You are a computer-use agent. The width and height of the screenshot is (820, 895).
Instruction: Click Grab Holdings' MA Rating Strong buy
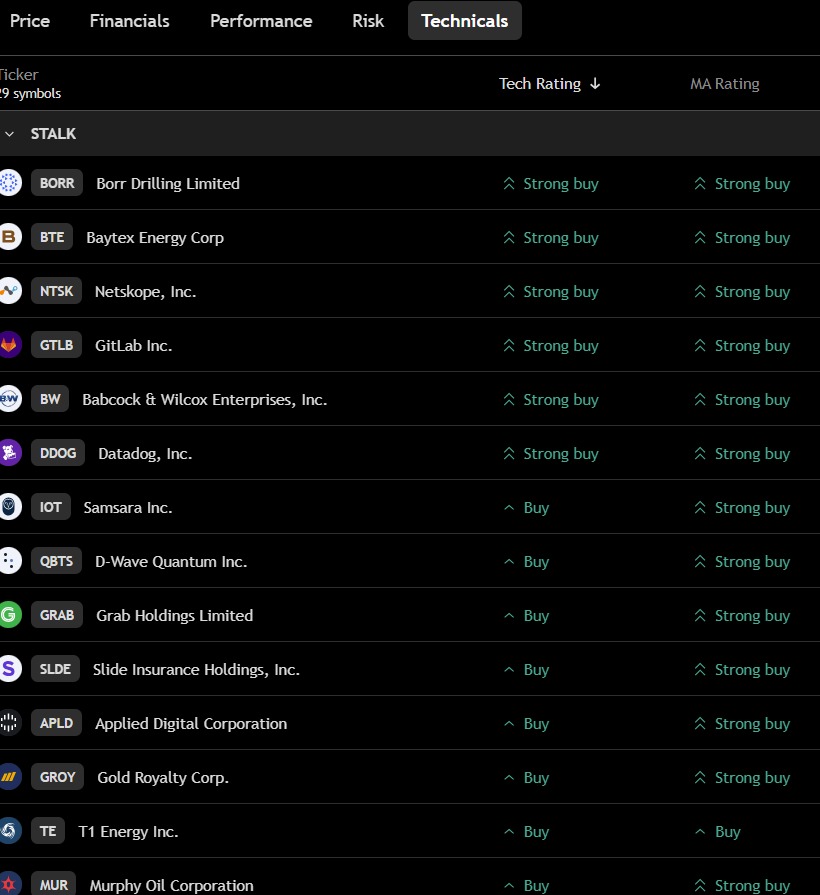coord(742,615)
